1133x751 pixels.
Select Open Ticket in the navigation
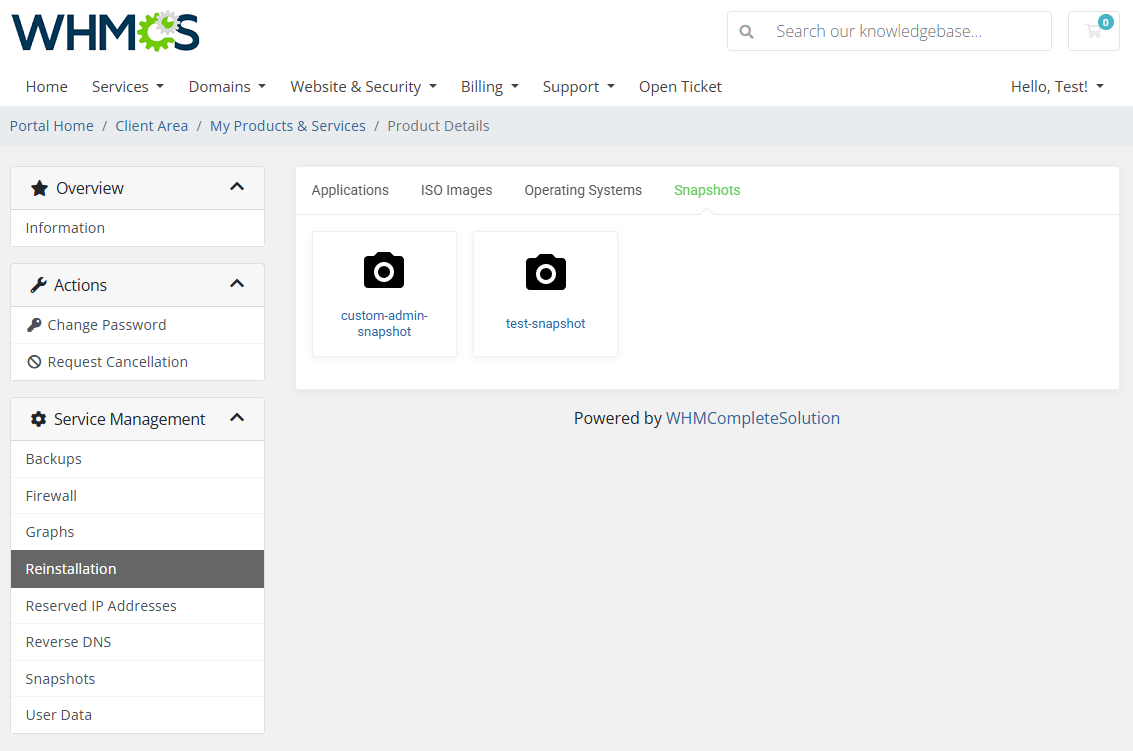click(x=680, y=86)
